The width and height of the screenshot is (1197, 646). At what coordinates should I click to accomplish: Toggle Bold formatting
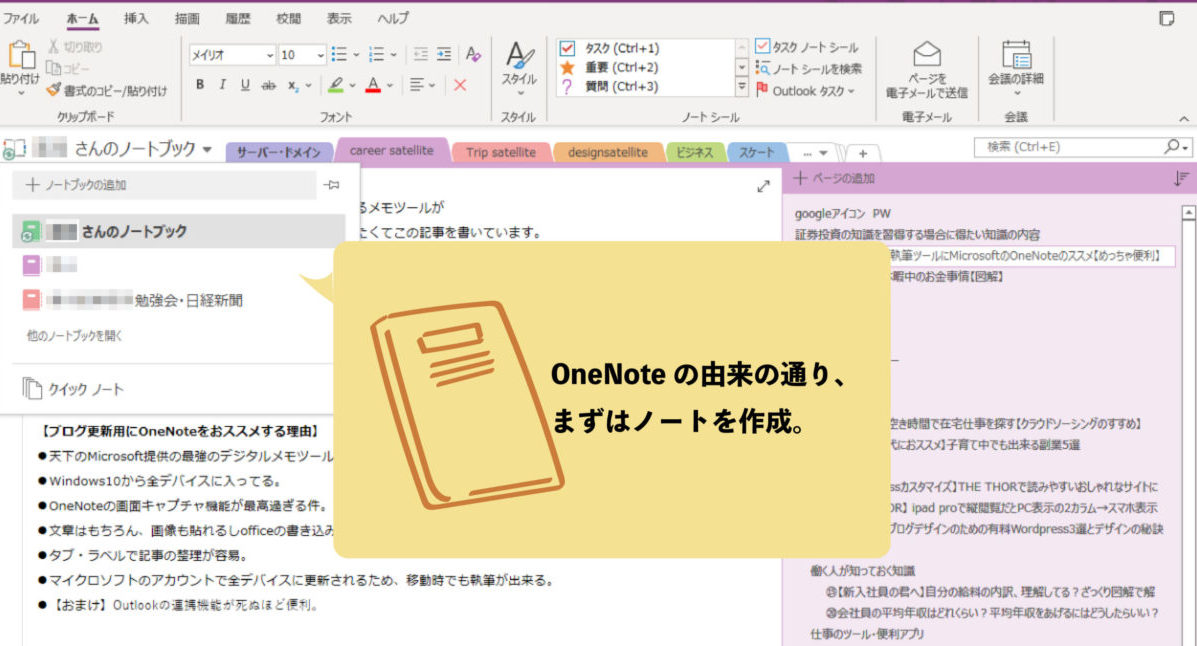click(200, 85)
